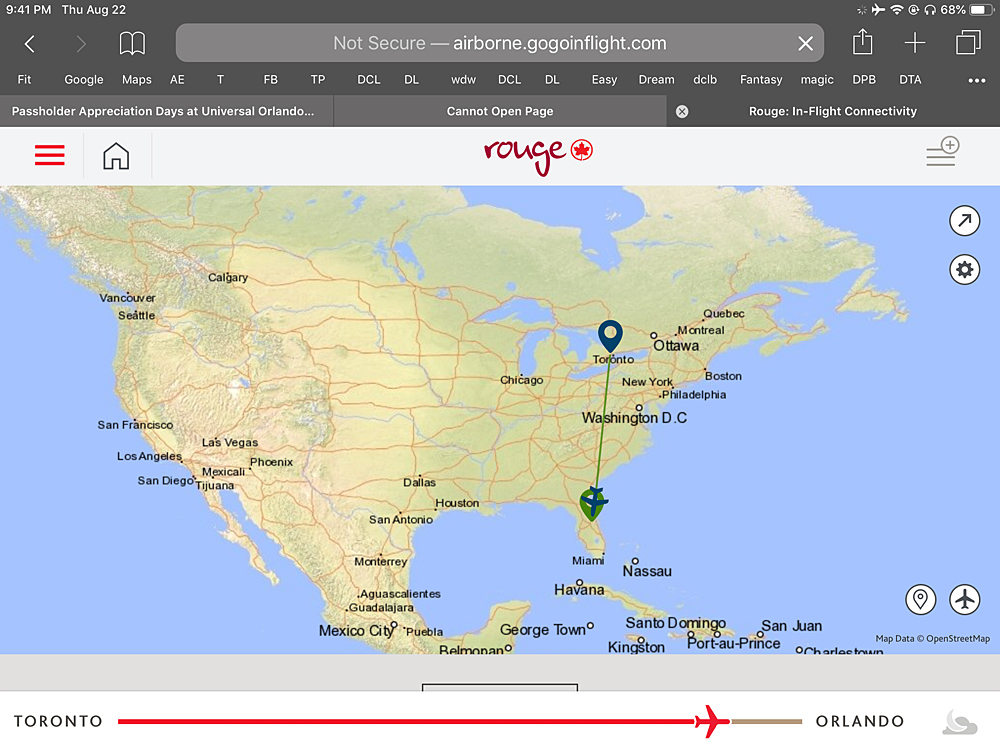1000x750 pixels.
Task: Center map on location pin button
Action: click(x=920, y=599)
